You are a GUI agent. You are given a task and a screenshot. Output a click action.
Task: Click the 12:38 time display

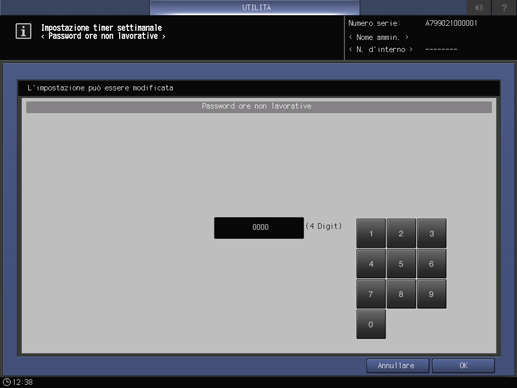(23, 382)
